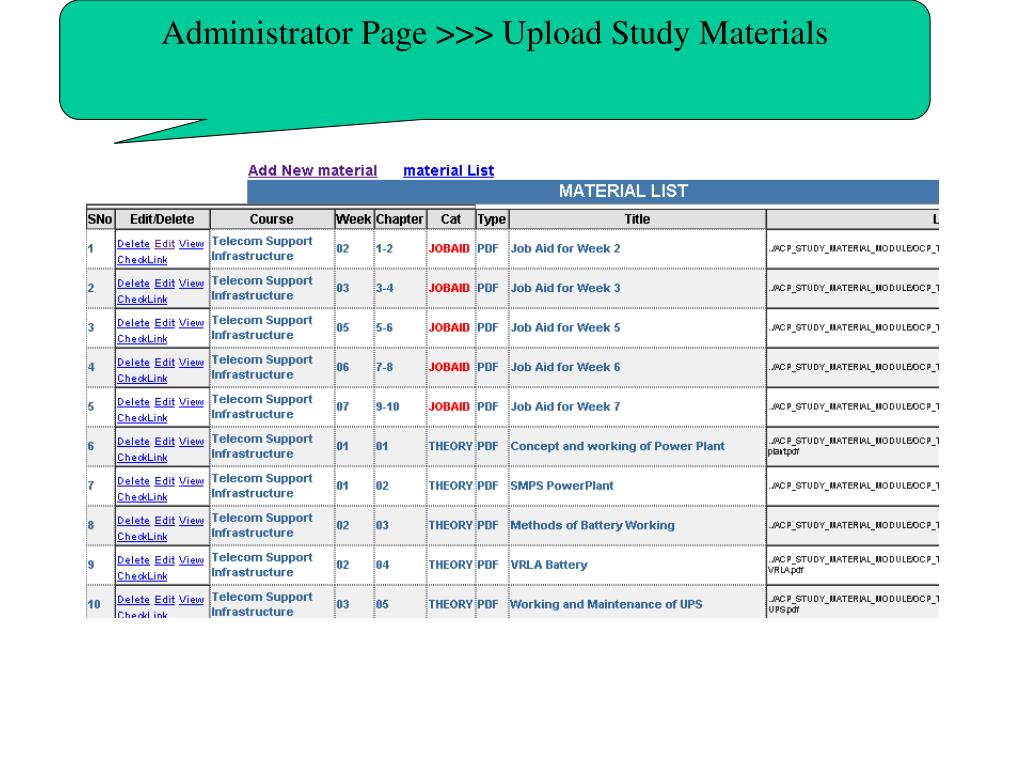This screenshot has width=1024, height=768.
Task: Click the title VRLA Battery
Action: [549, 564]
